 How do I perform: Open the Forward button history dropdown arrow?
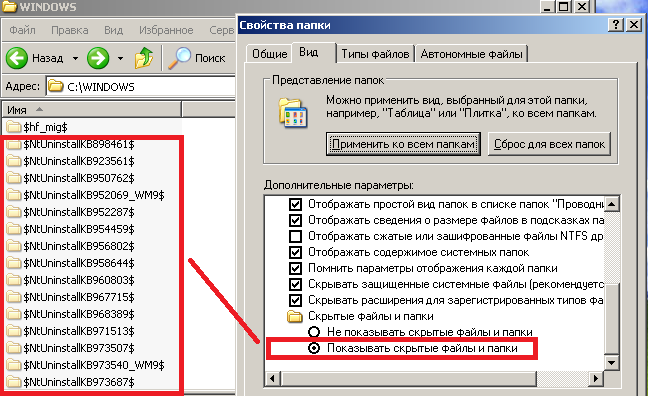coord(120,58)
